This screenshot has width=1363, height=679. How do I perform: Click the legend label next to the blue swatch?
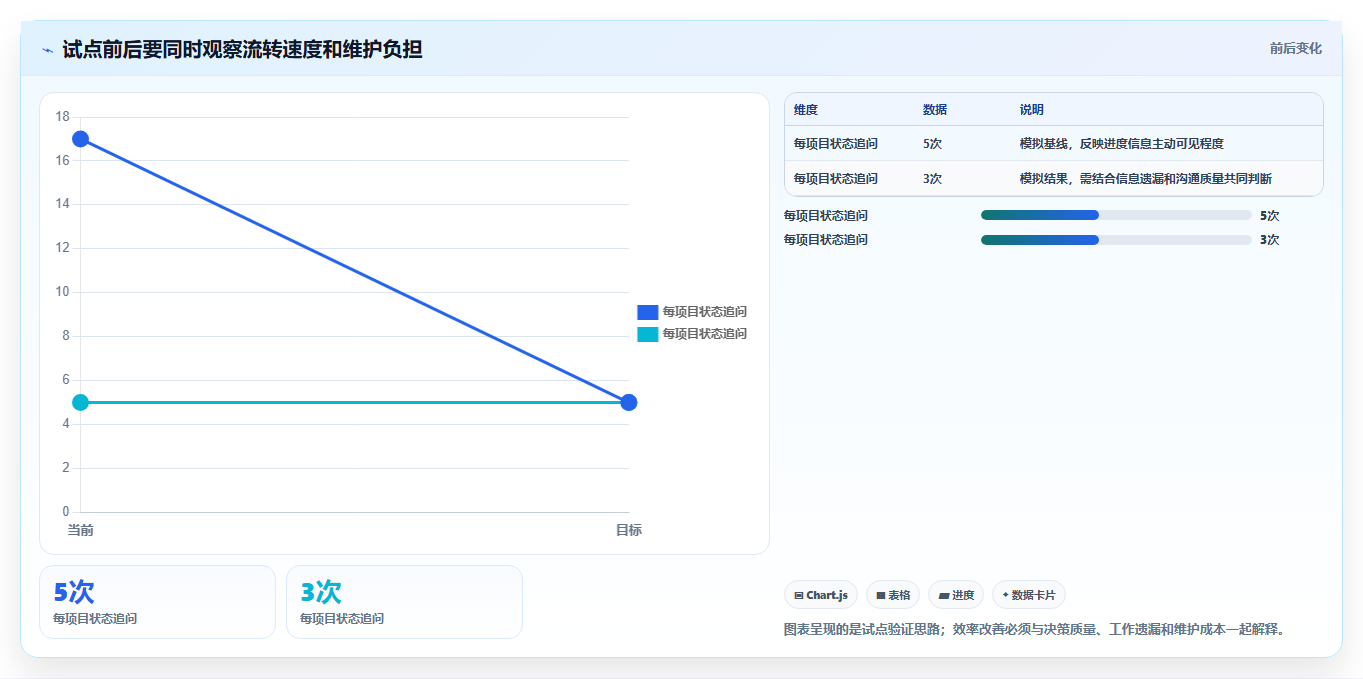(705, 312)
